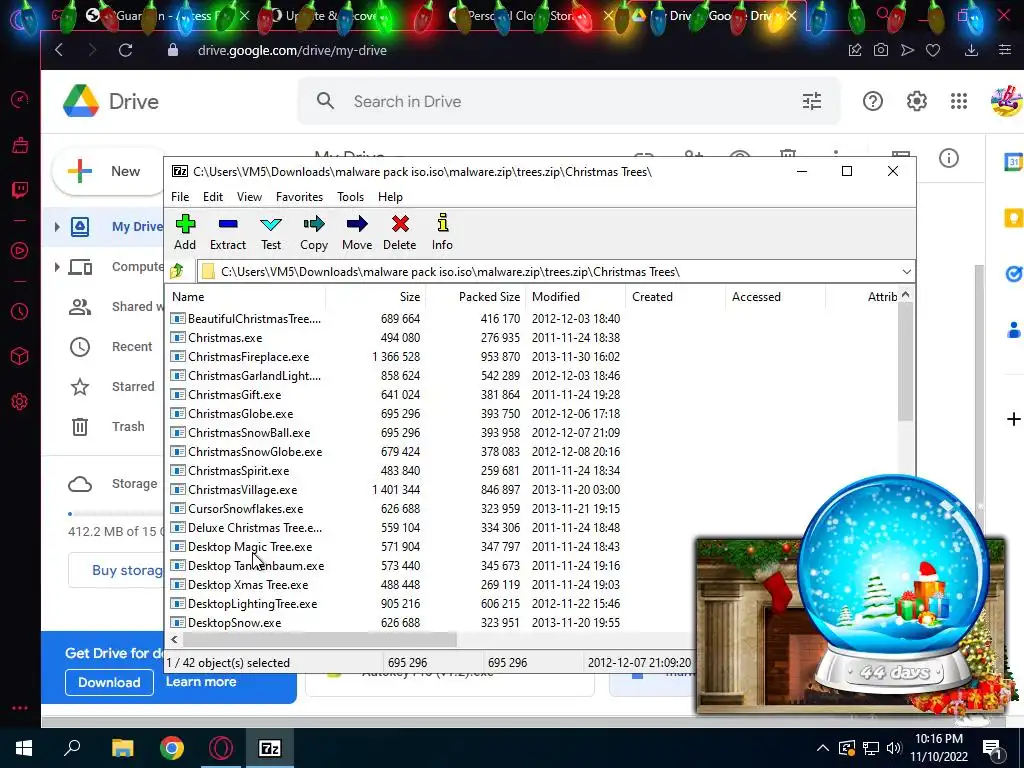Open the 7-Zip Edit menu
This screenshot has width=1024, height=768.
pos(213,197)
